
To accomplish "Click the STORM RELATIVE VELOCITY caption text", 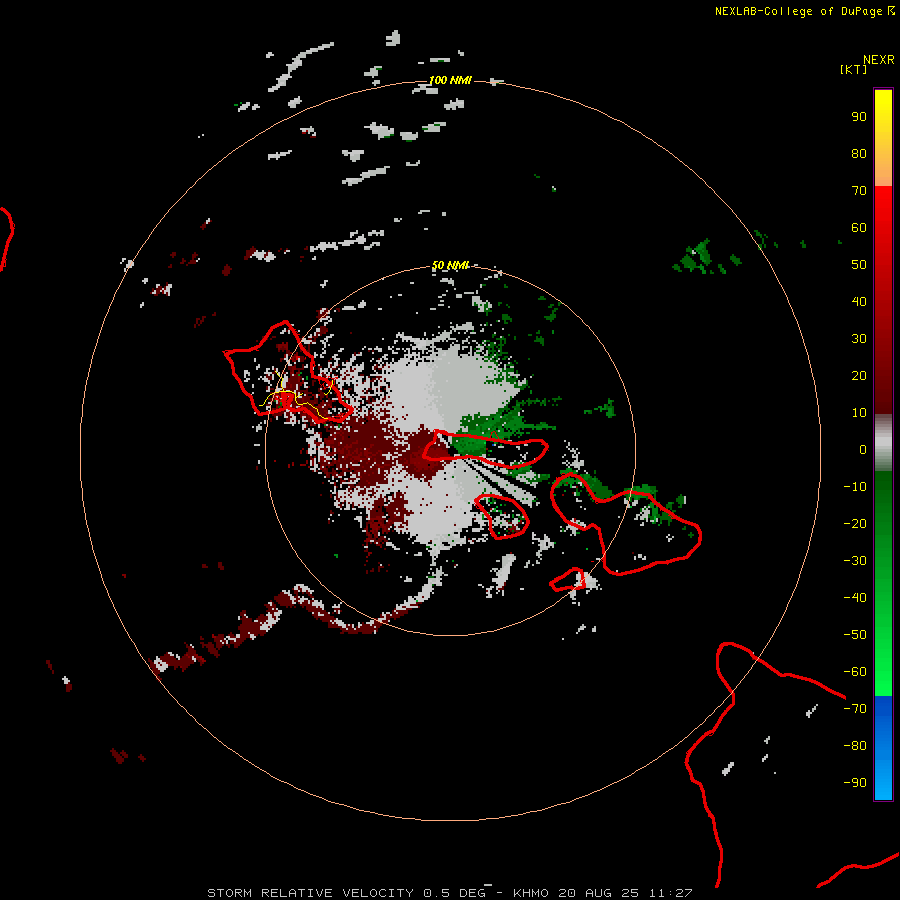I will coord(310,893).
